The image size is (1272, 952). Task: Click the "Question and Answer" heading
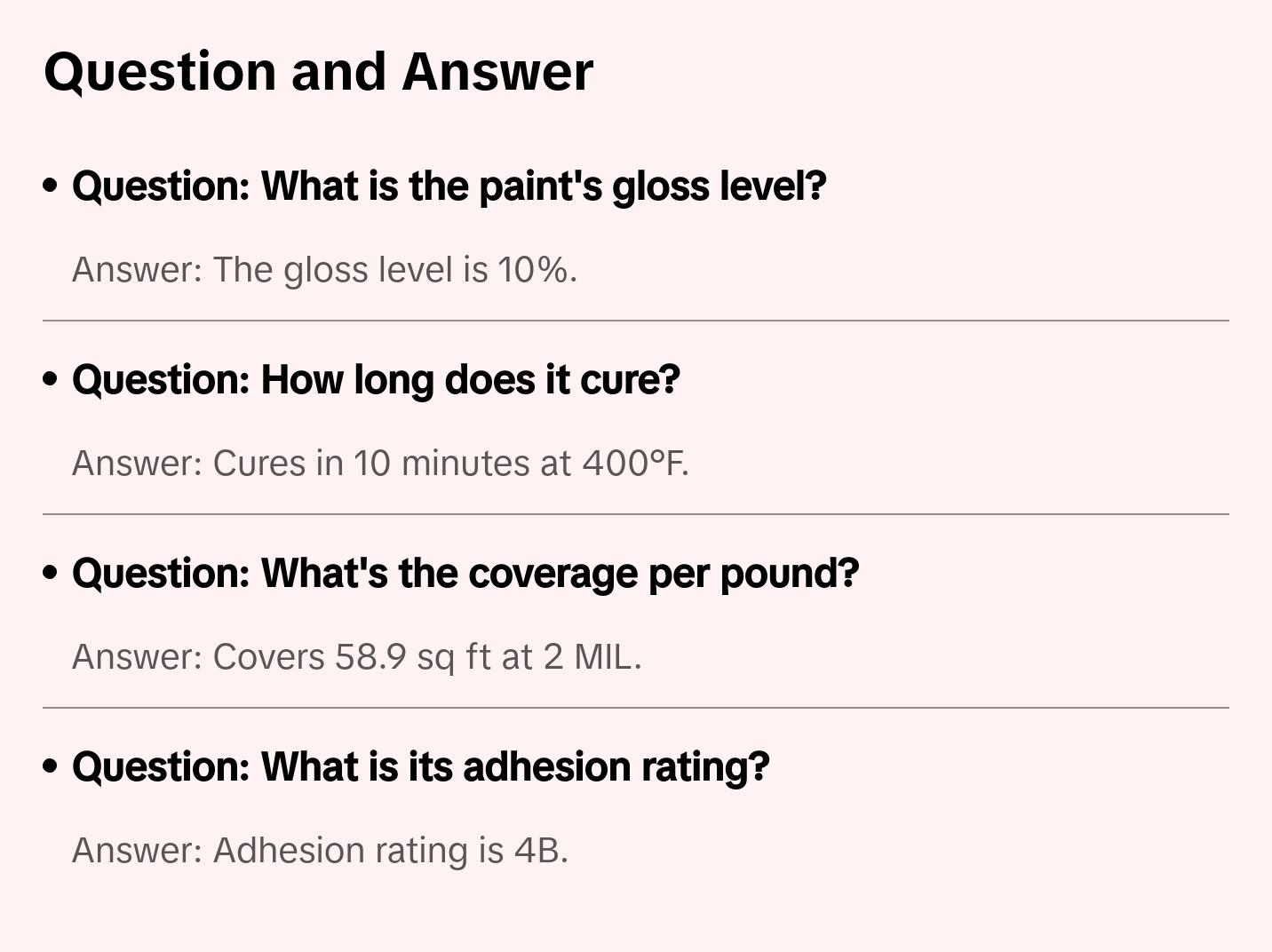[x=318, y=71]
